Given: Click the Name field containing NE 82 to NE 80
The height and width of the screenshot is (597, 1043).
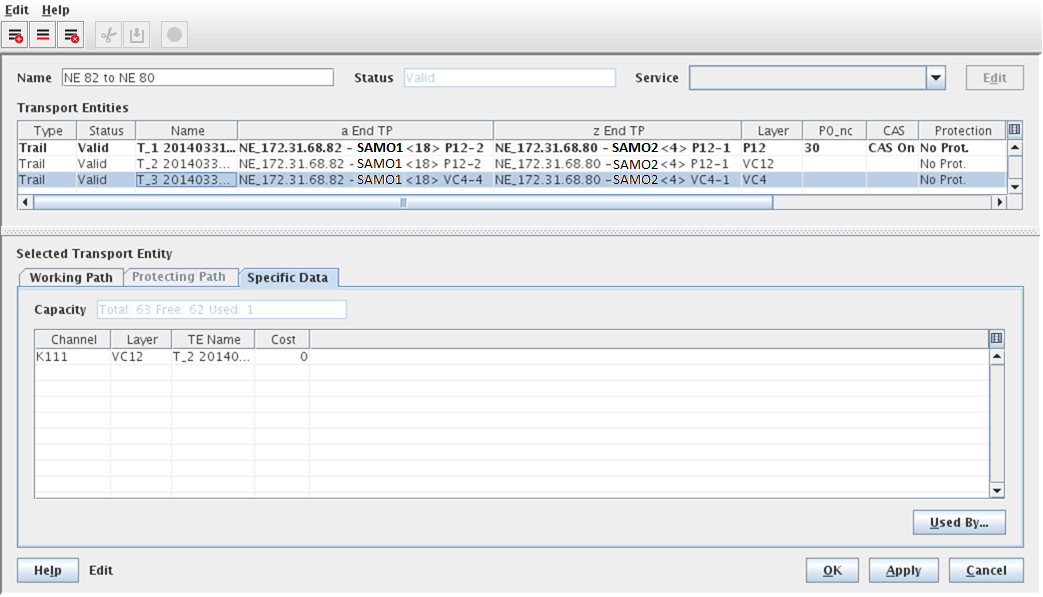Looking at the screenshot, I should click(x=196, y=78).
